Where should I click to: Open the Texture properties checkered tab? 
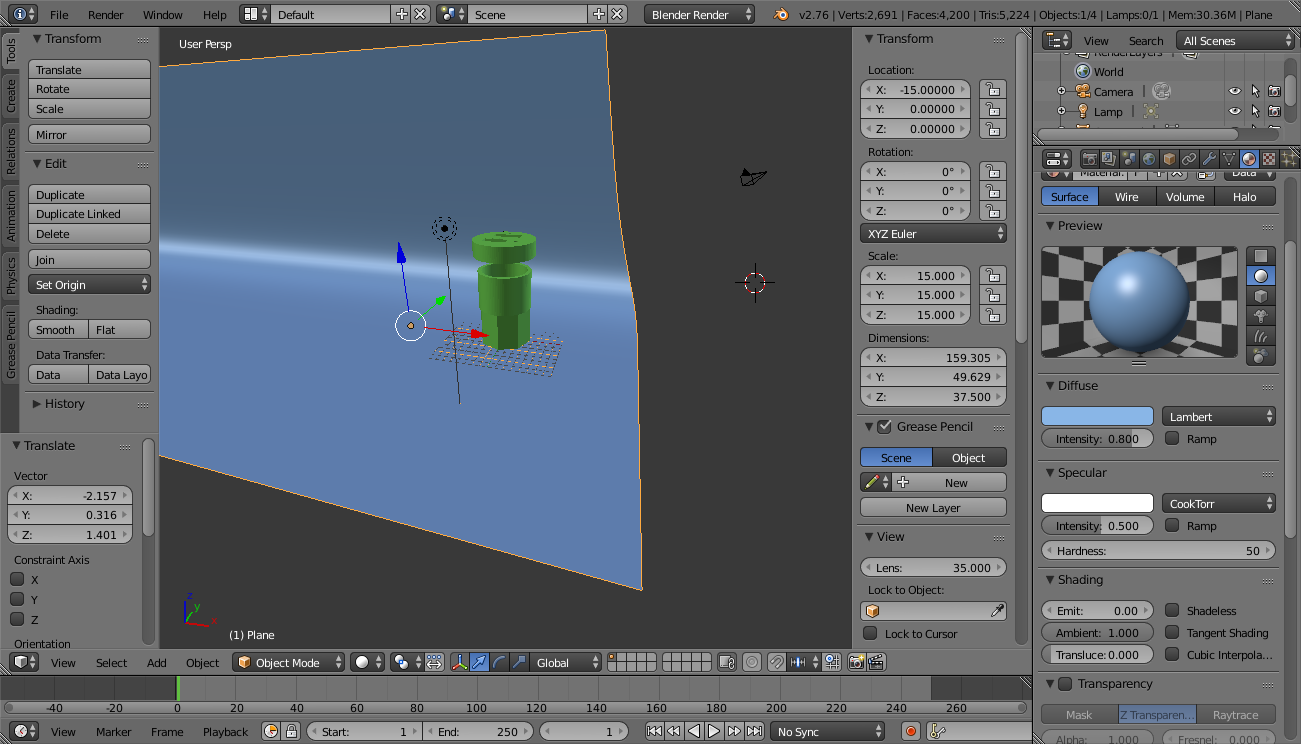point(1269,158)
